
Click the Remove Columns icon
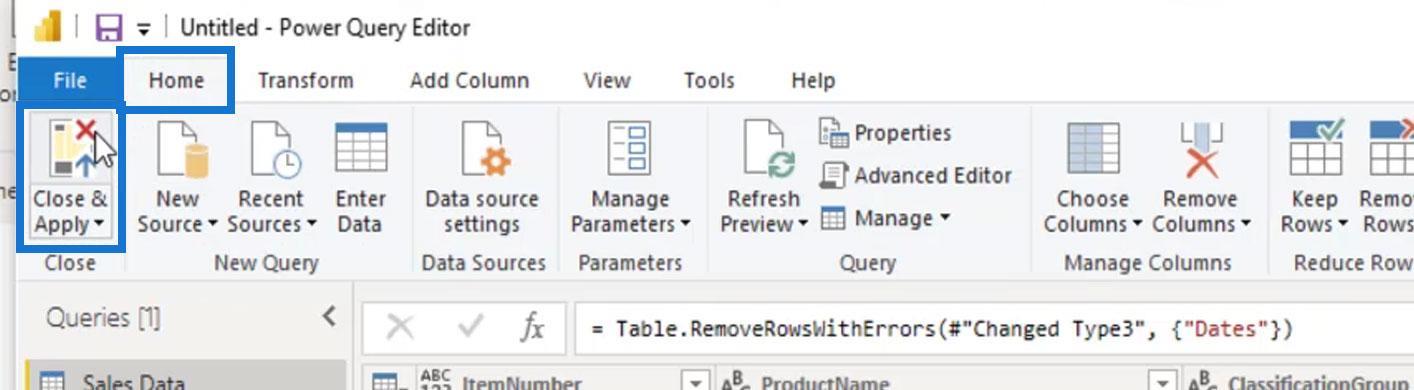[1200, 150]
